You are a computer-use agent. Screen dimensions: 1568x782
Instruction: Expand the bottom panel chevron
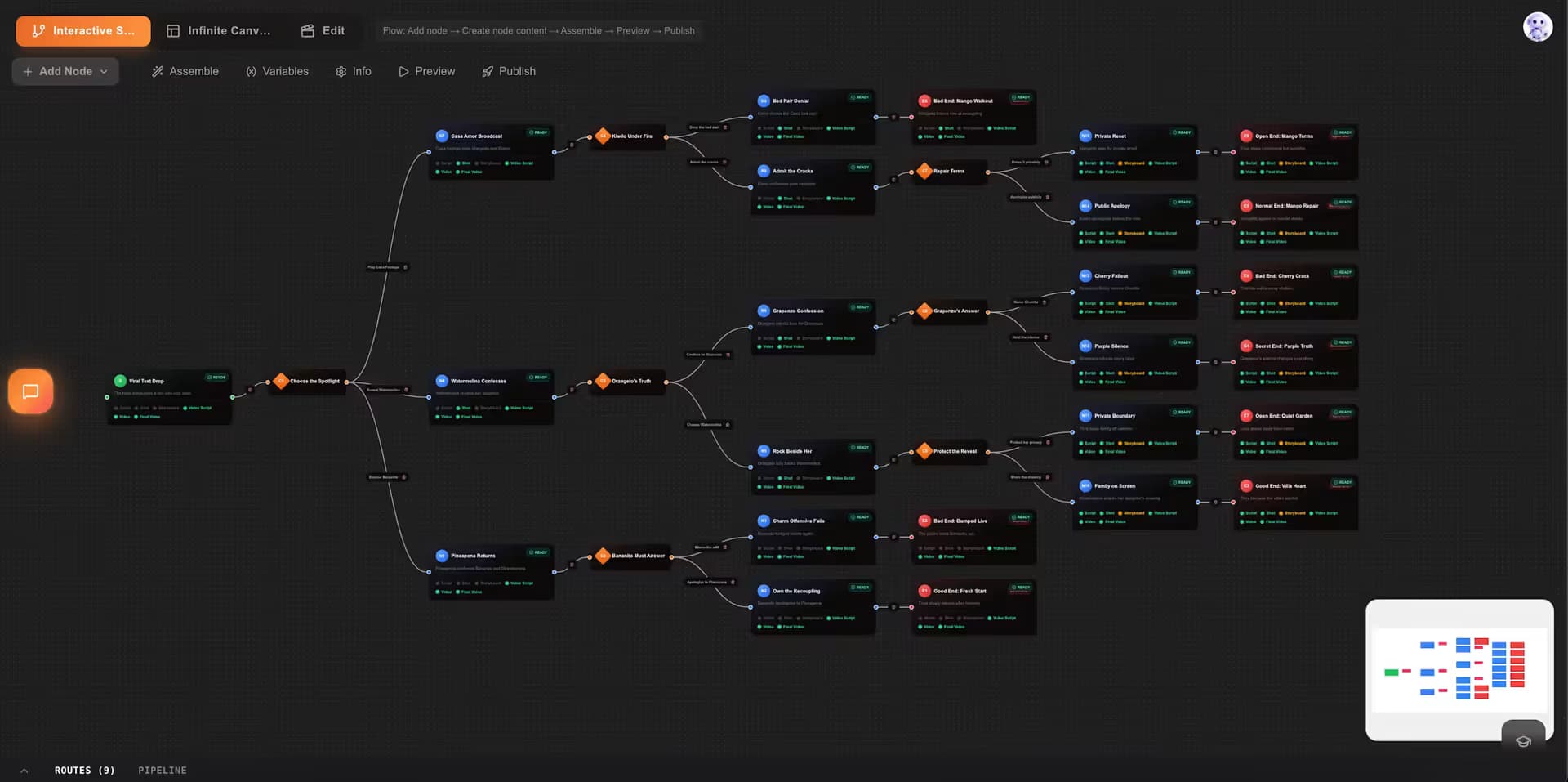point(24,771)
